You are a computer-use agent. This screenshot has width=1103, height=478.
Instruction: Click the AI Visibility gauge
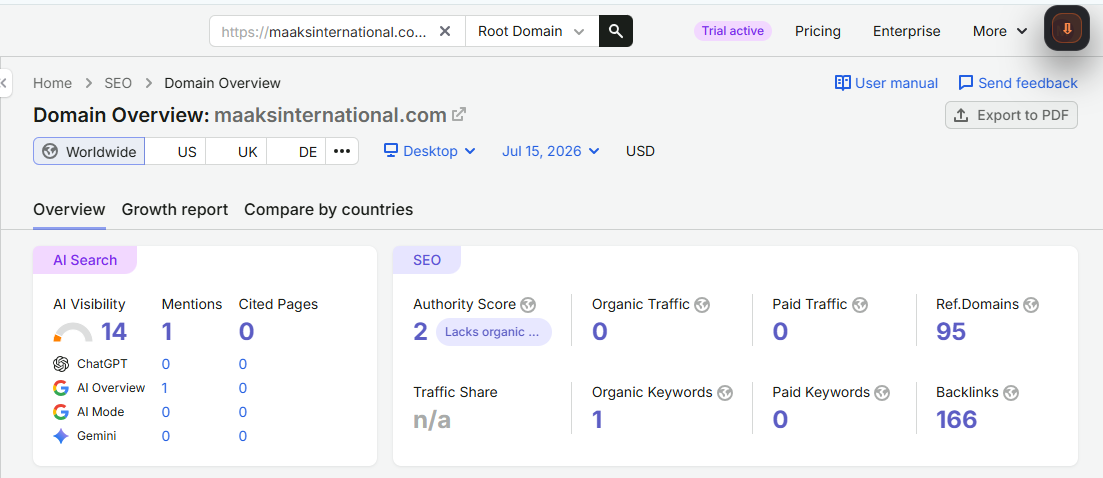pyautogui.click(x=72, y=332)
